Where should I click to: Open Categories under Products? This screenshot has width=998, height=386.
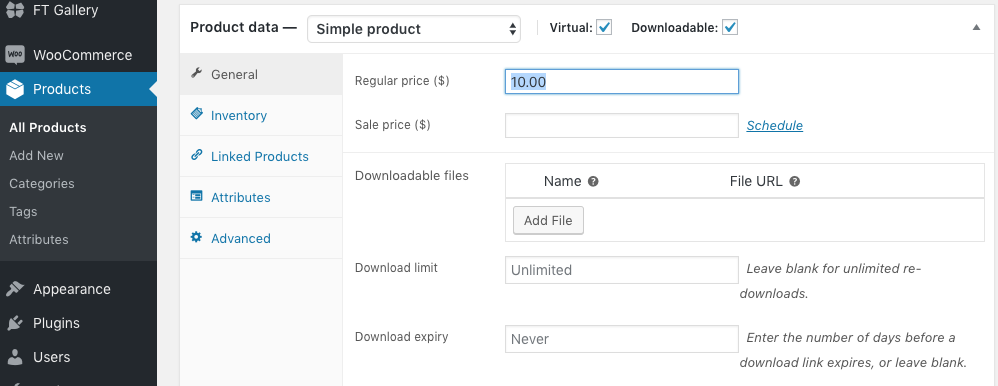point(42,183)
